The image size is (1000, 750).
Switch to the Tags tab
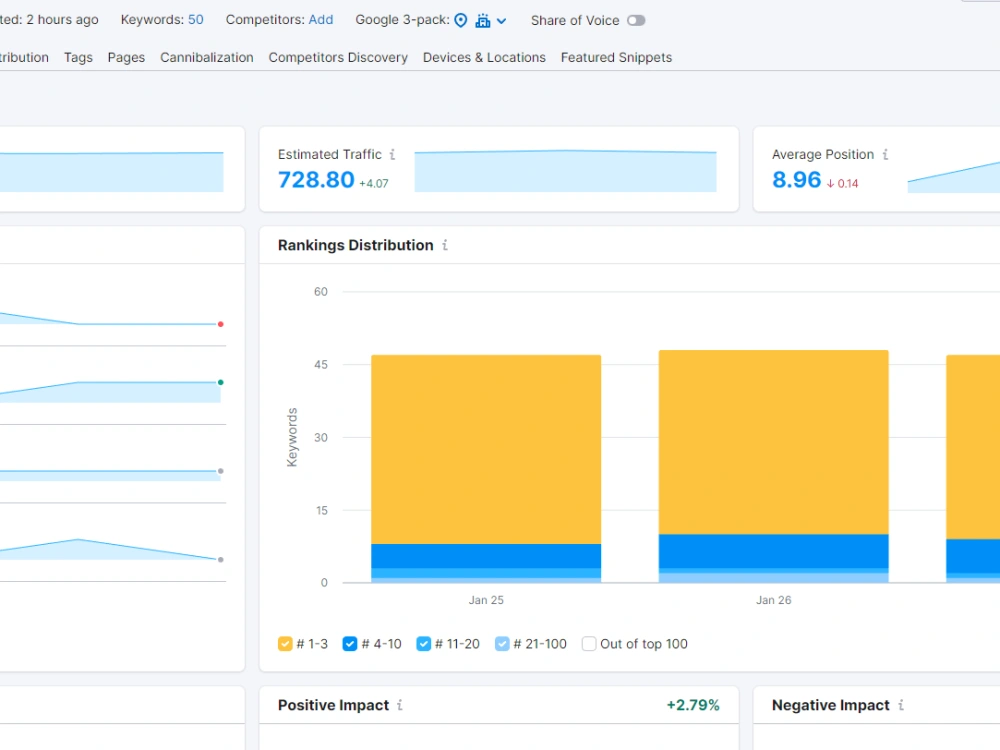(x=78, y=57)
